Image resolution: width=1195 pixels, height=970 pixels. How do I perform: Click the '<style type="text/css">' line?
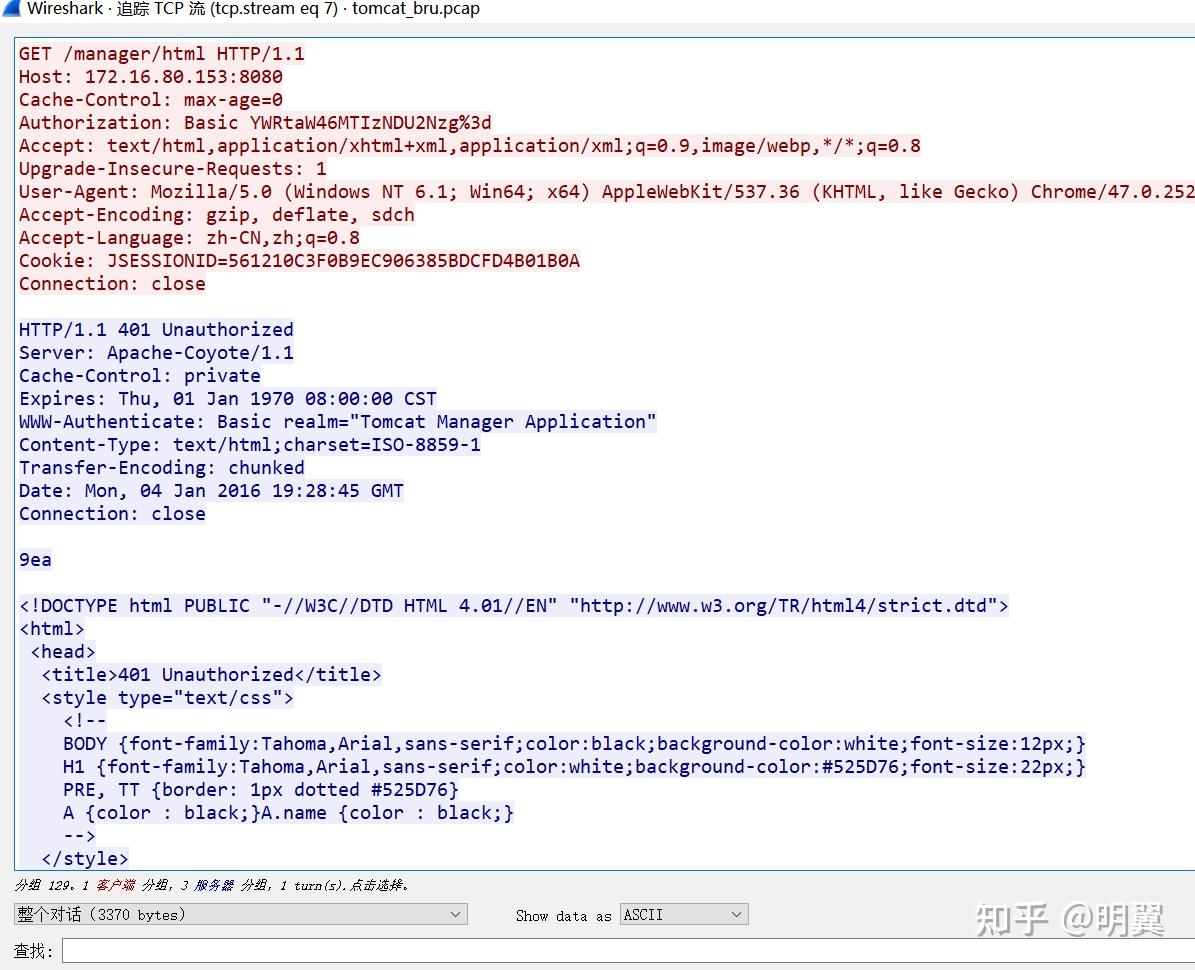click(x=168, y=697)
